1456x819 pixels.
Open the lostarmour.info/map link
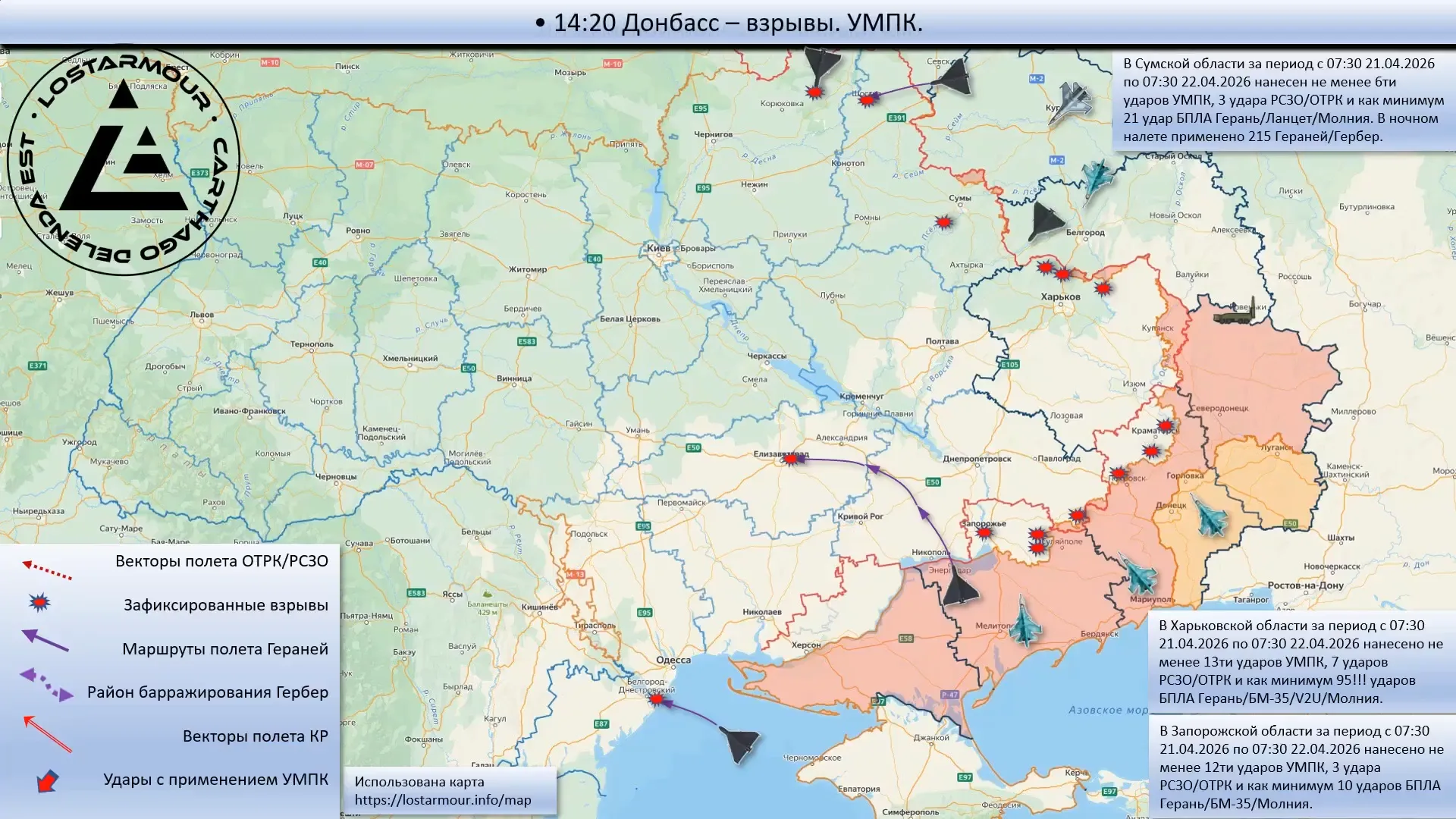click(443, 800)
